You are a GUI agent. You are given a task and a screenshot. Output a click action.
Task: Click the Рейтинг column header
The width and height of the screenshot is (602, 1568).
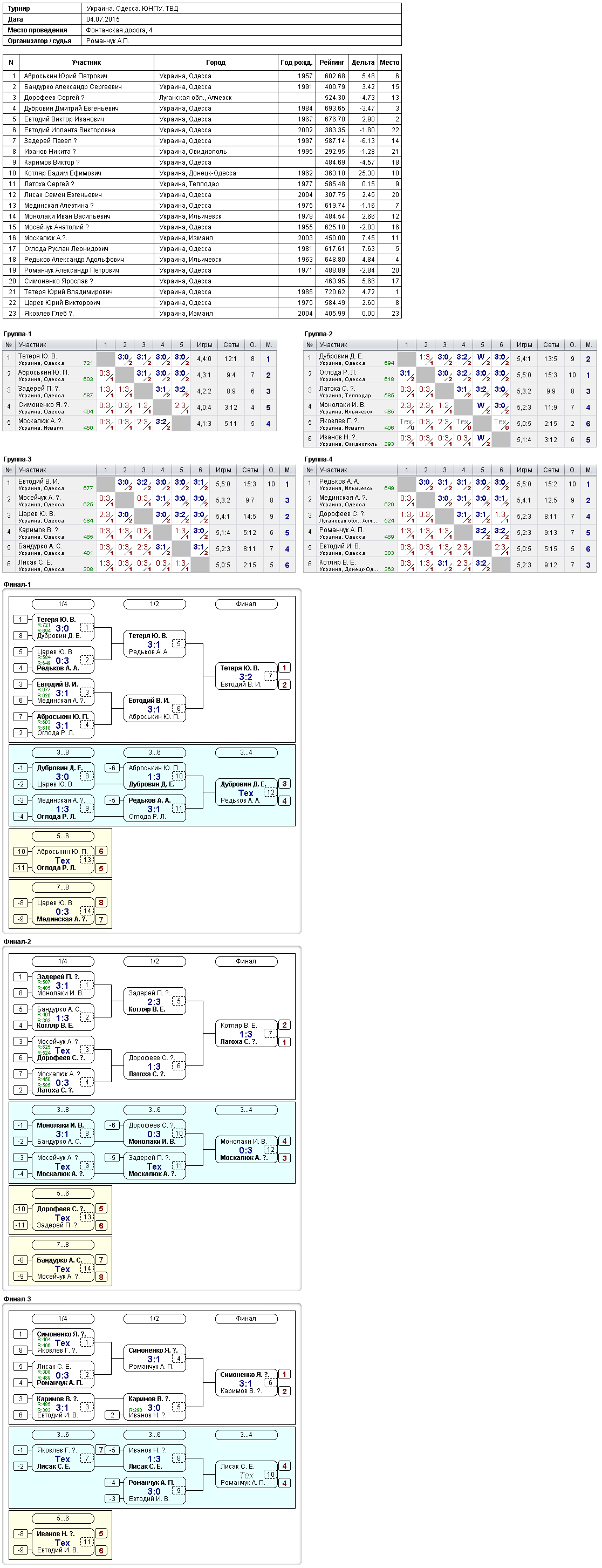(331, 62)
